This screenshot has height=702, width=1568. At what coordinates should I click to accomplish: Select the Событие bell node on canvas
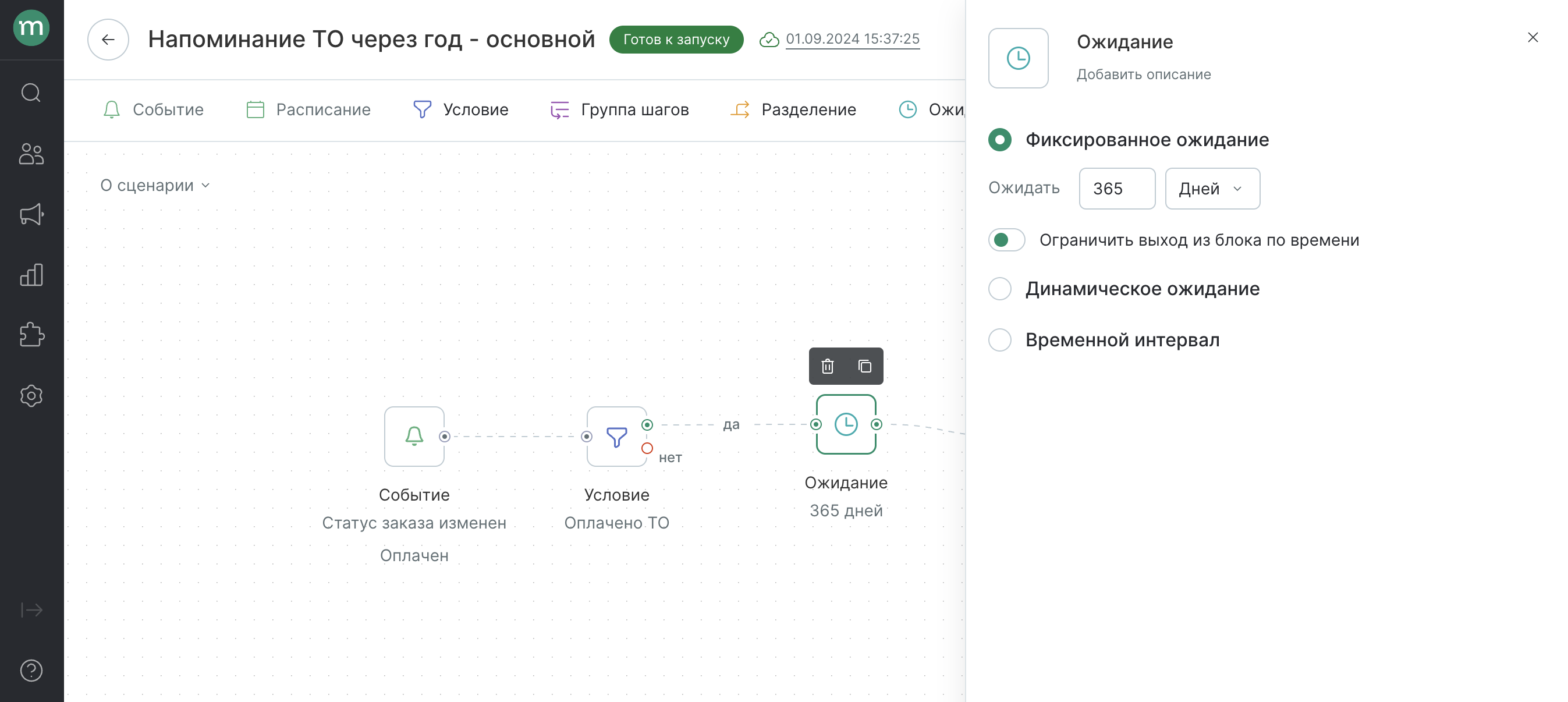414,437
